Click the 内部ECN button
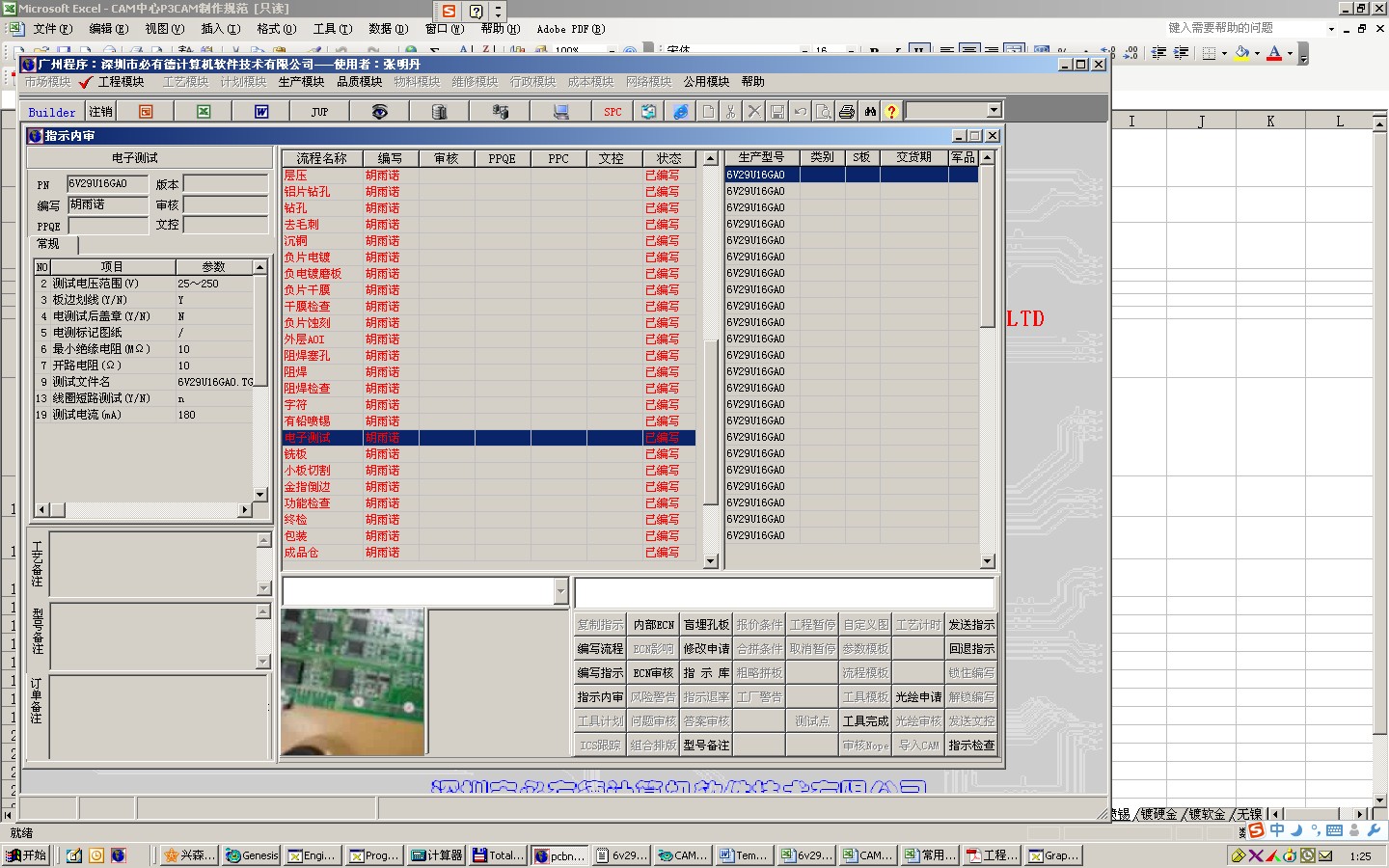The image size is (1389, 868). point(653,625)
